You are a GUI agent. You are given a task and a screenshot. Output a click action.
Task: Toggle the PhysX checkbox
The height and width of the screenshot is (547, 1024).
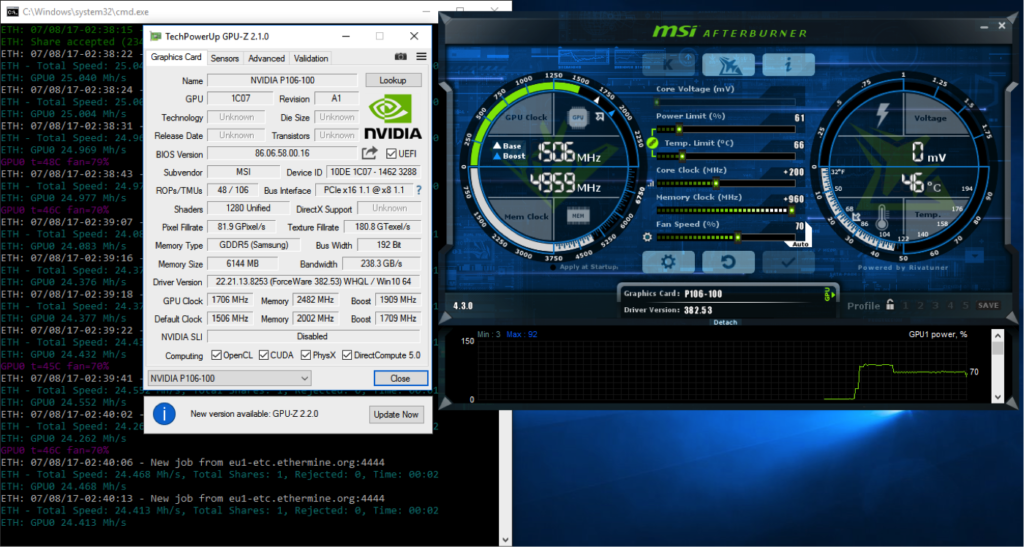click(x=306, y=355)
